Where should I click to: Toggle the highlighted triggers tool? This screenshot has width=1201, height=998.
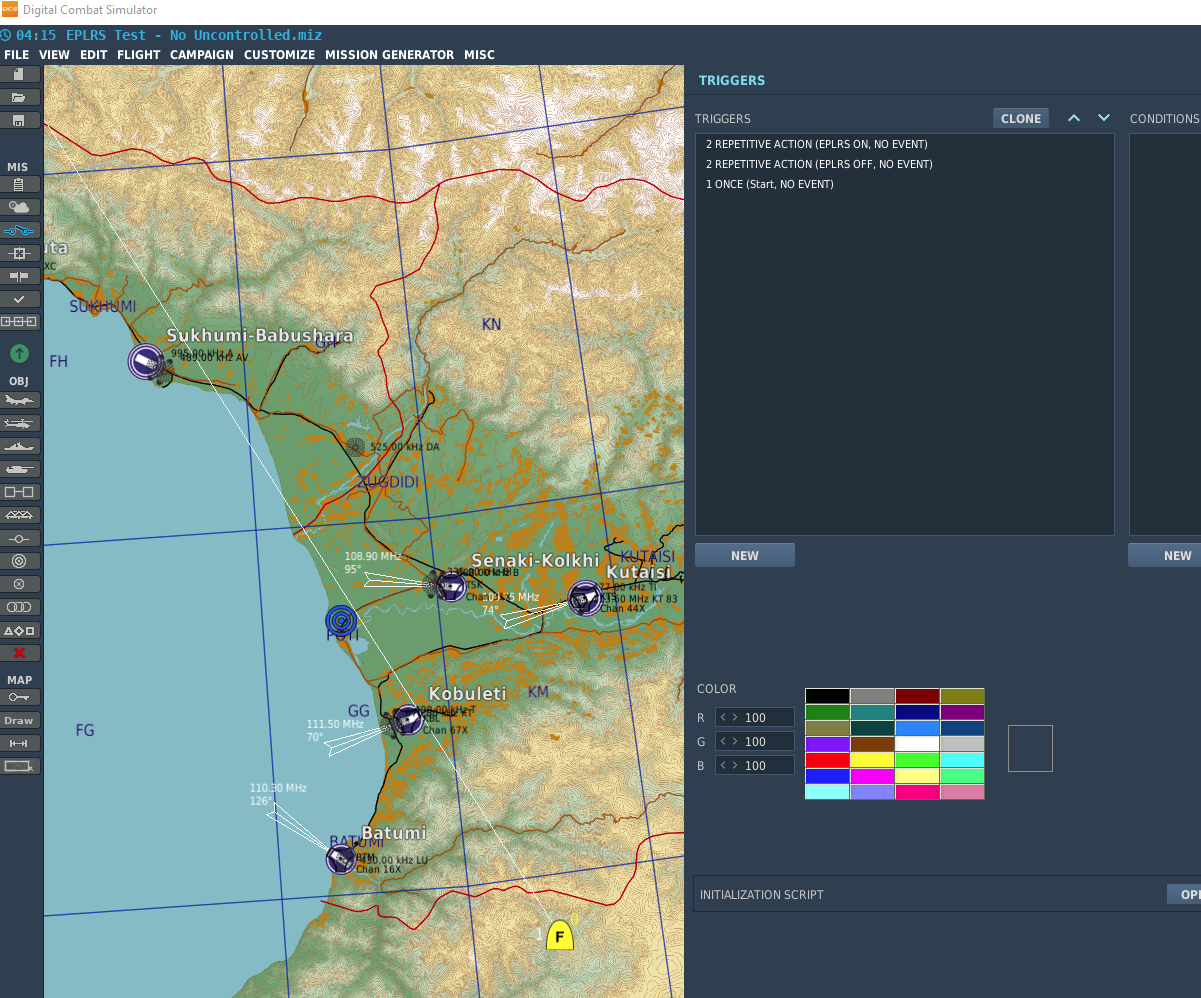tap(20, 230)
